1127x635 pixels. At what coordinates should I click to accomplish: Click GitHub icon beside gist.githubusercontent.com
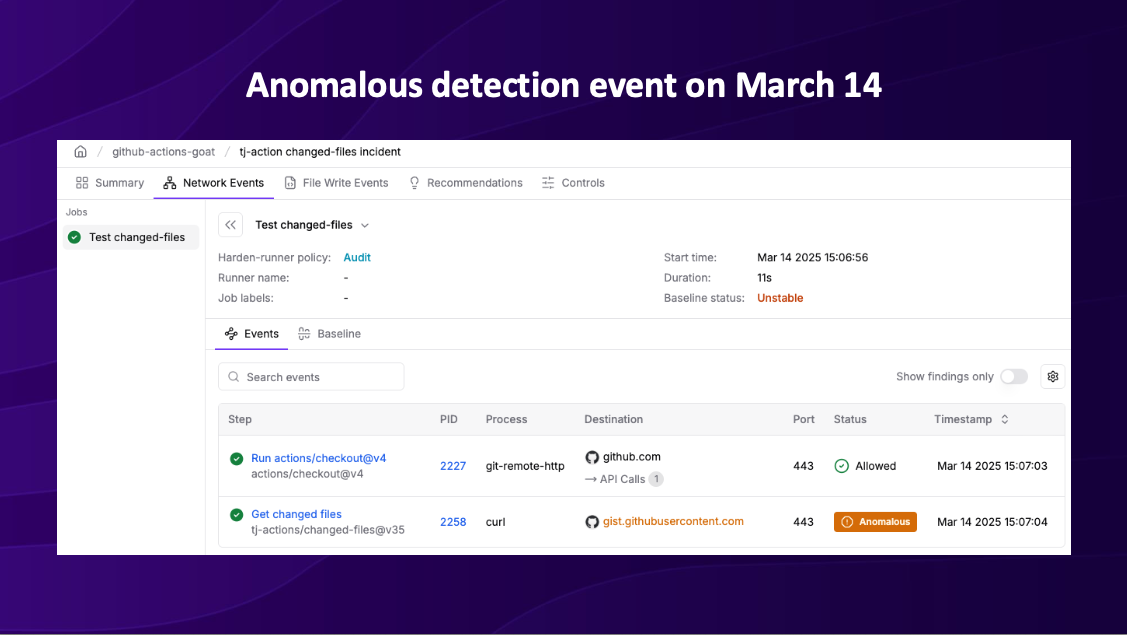592,522
